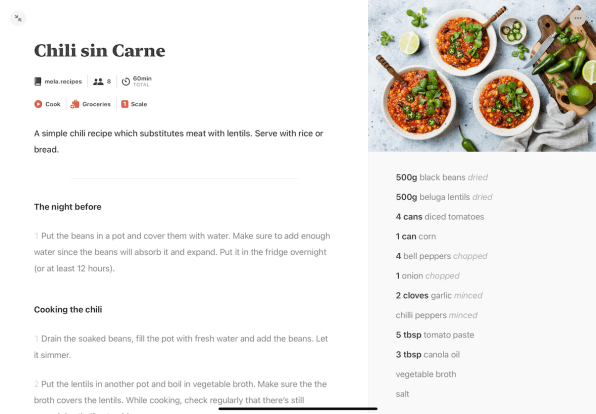
Task: Enlarge the chili bowls recipe photo
Action: 482,76
